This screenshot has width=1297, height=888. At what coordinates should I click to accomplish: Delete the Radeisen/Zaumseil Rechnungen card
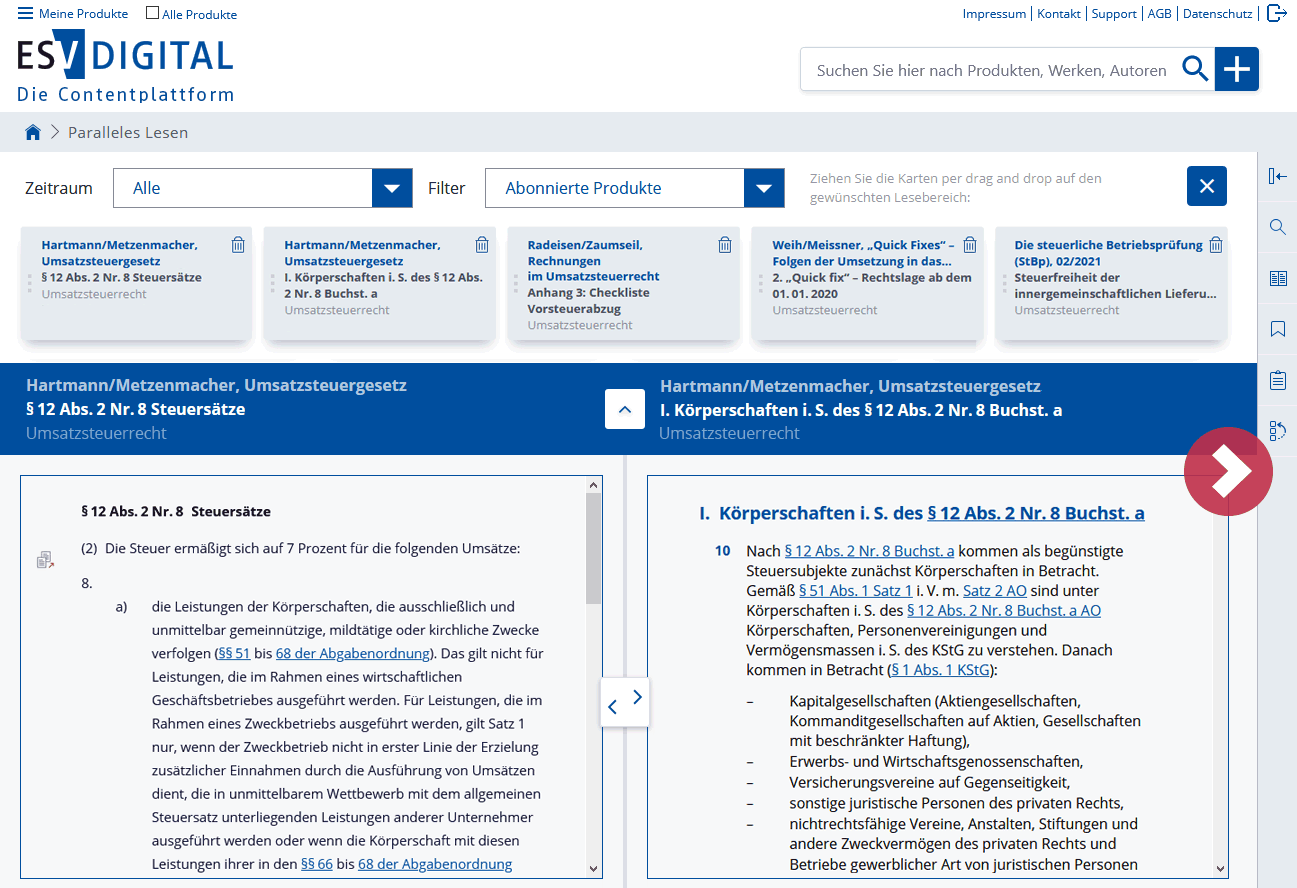coord(725,245)
